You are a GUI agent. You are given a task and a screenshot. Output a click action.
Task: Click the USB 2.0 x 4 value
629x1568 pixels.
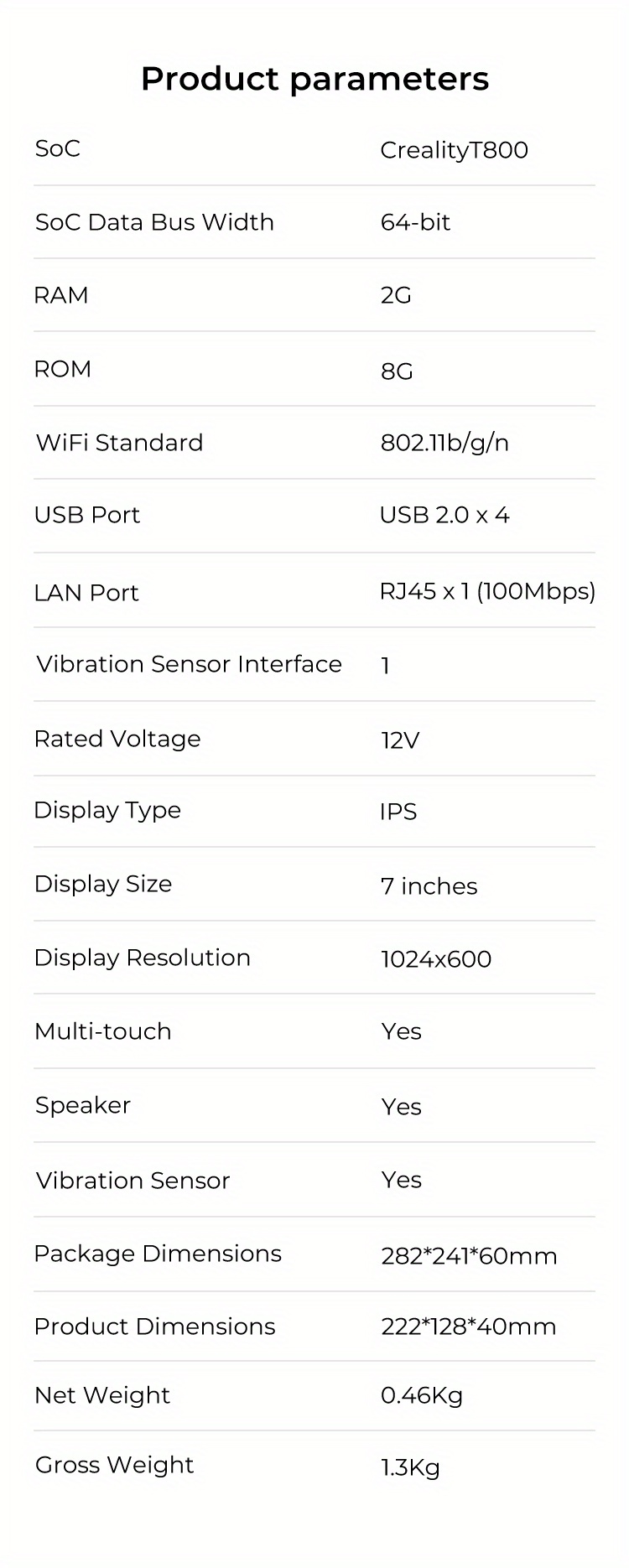(x=444, y=515)
